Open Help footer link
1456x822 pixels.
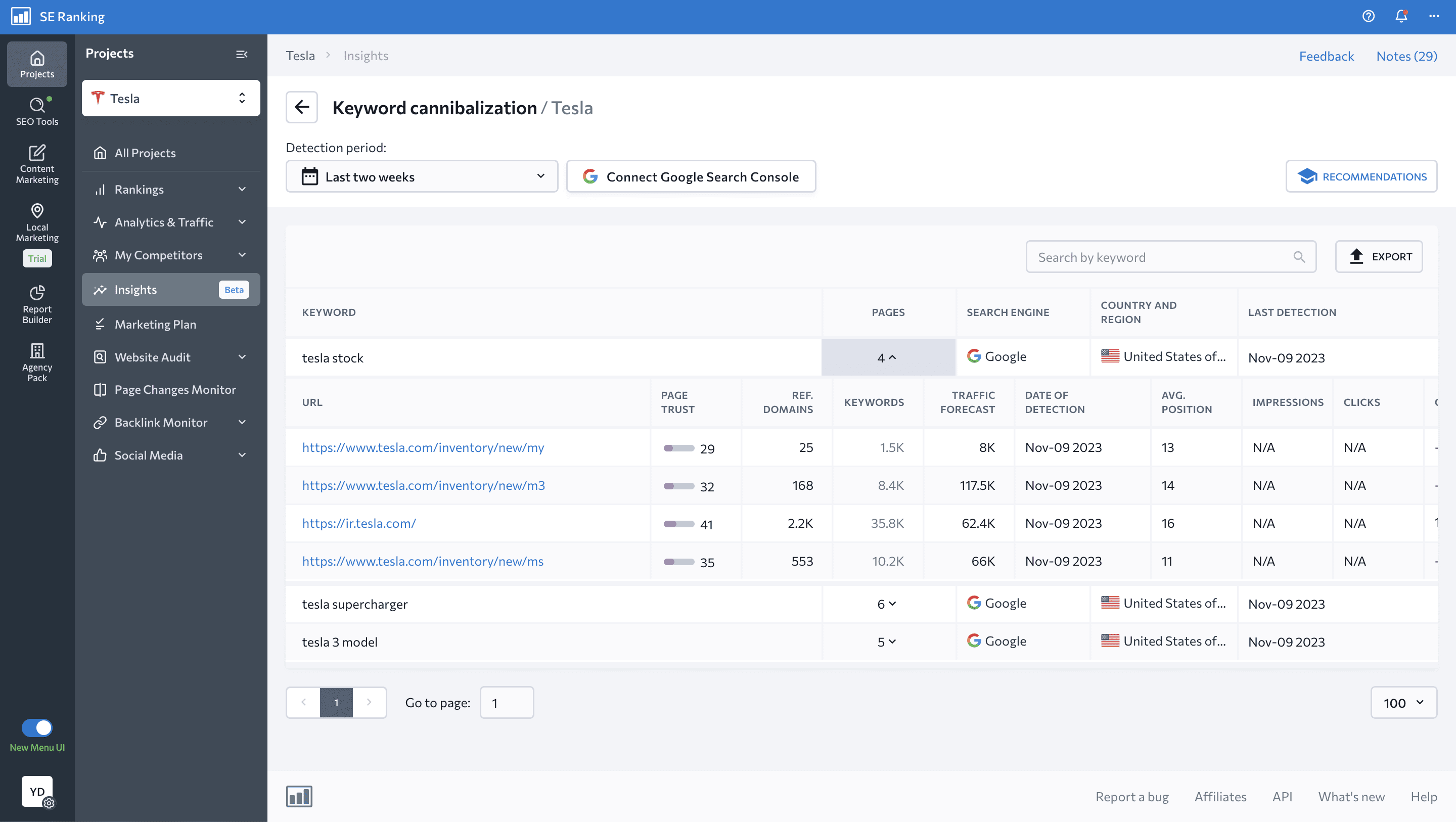tap(1423, 797)
